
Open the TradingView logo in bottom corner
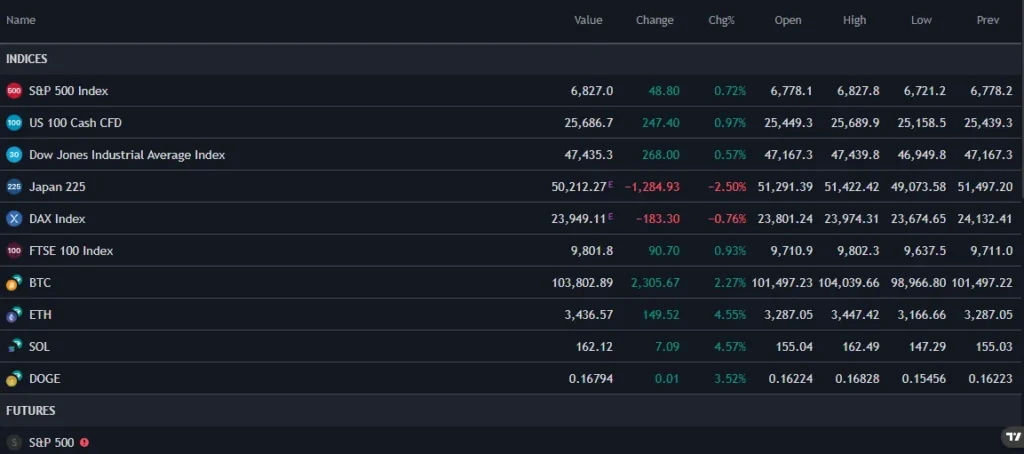1011,437
